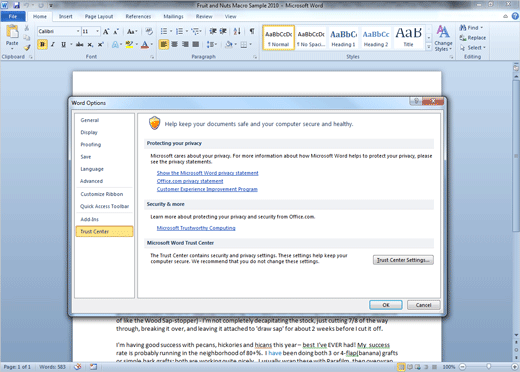Screen dimensions: 520x372
Task: Open Trust Center Settings
Action: pos(403,260)
